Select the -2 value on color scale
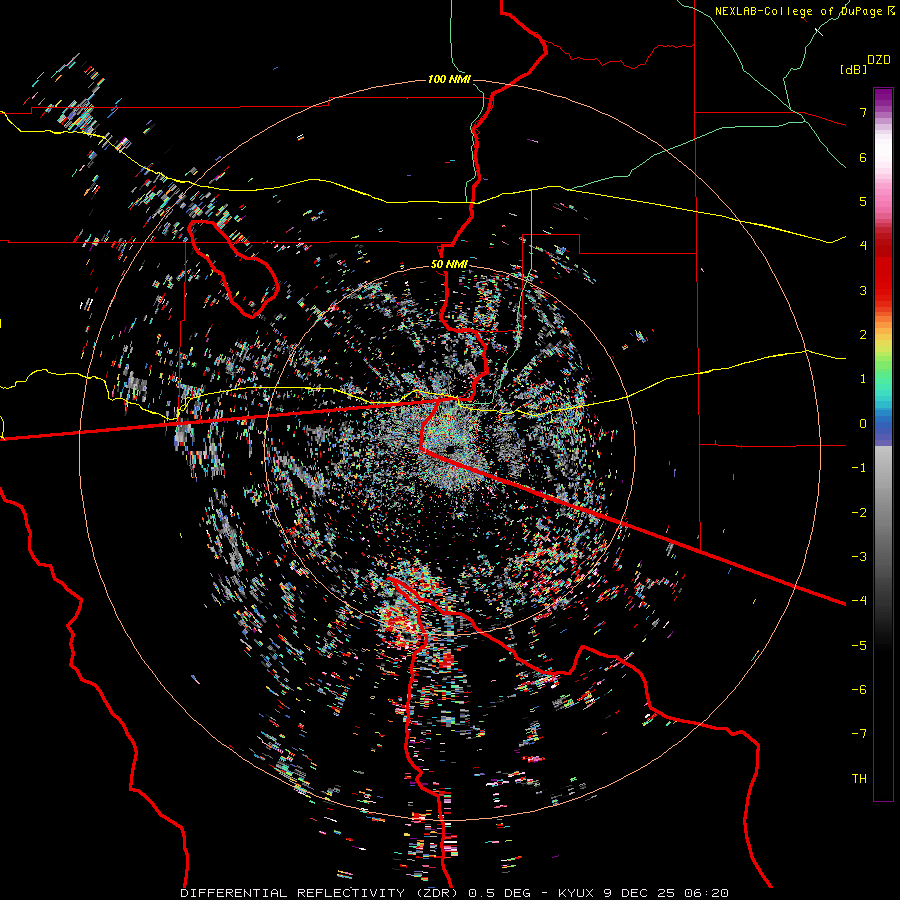This screenshot has width=900, height=900. coord(859,513)
